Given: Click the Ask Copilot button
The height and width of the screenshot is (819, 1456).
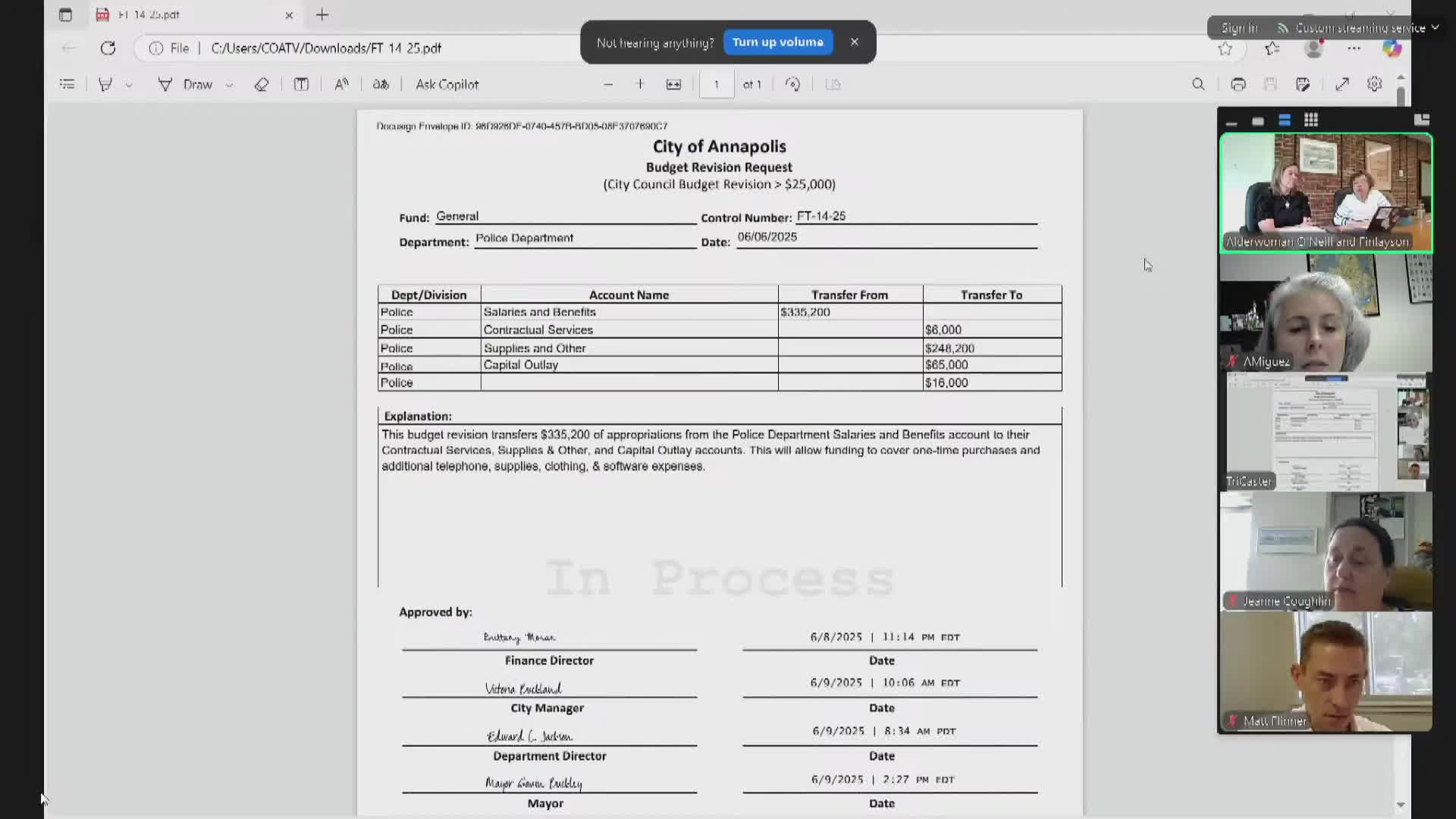Looking at the screenshot, I should point(447,84).
